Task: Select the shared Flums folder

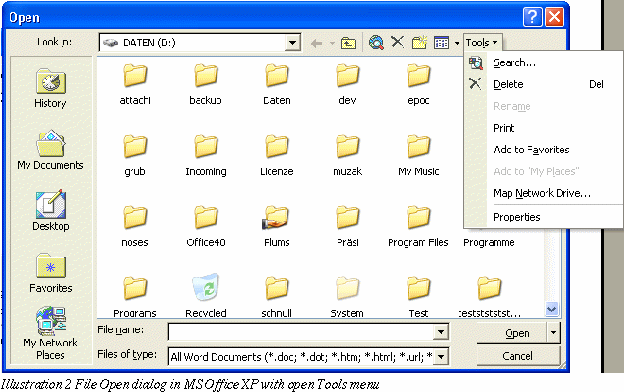Action: tap(277, 226)
